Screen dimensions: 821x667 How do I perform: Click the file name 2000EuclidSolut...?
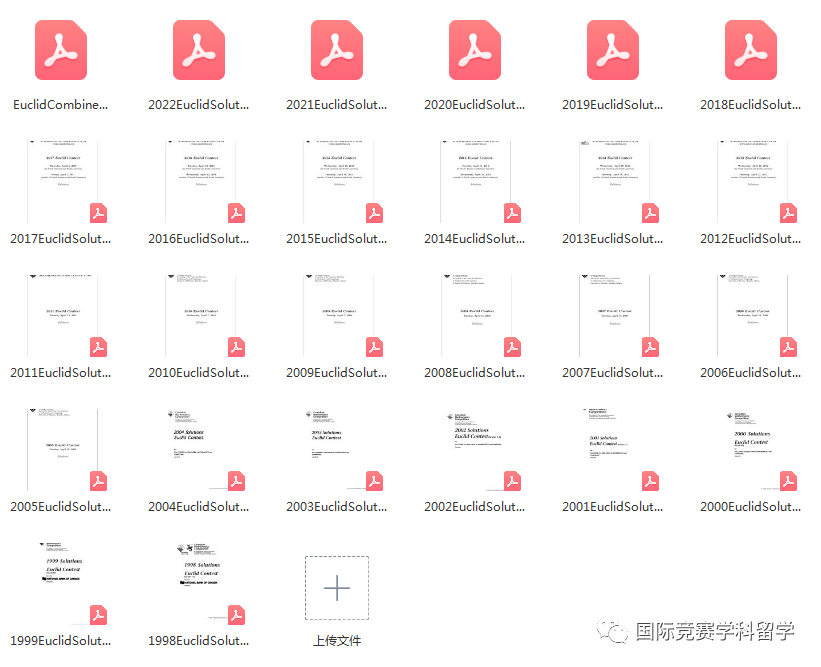pos(751,507)
